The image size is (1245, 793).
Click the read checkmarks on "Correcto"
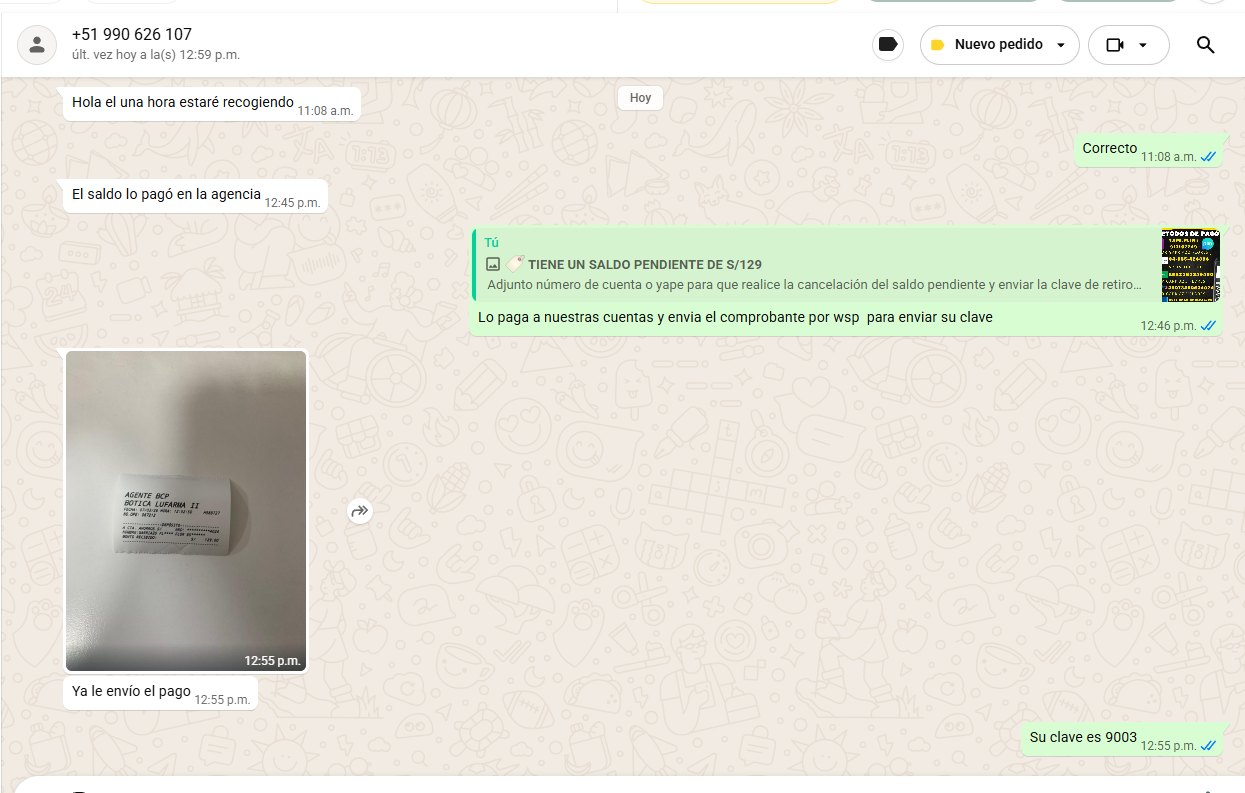click(x=1208, y=157)
